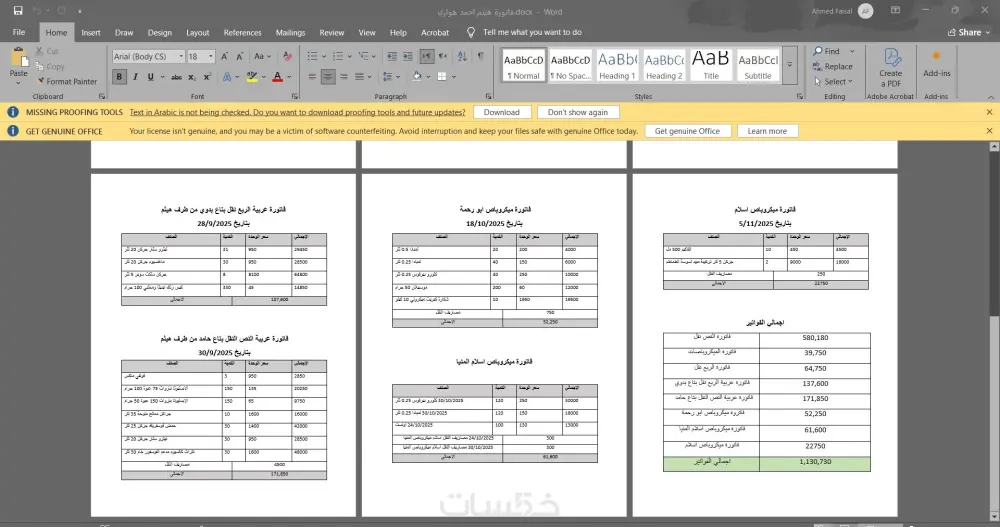Click Tell me what you want to do box
Viewport: 1000px width, 527px height.
coord(532,33)
